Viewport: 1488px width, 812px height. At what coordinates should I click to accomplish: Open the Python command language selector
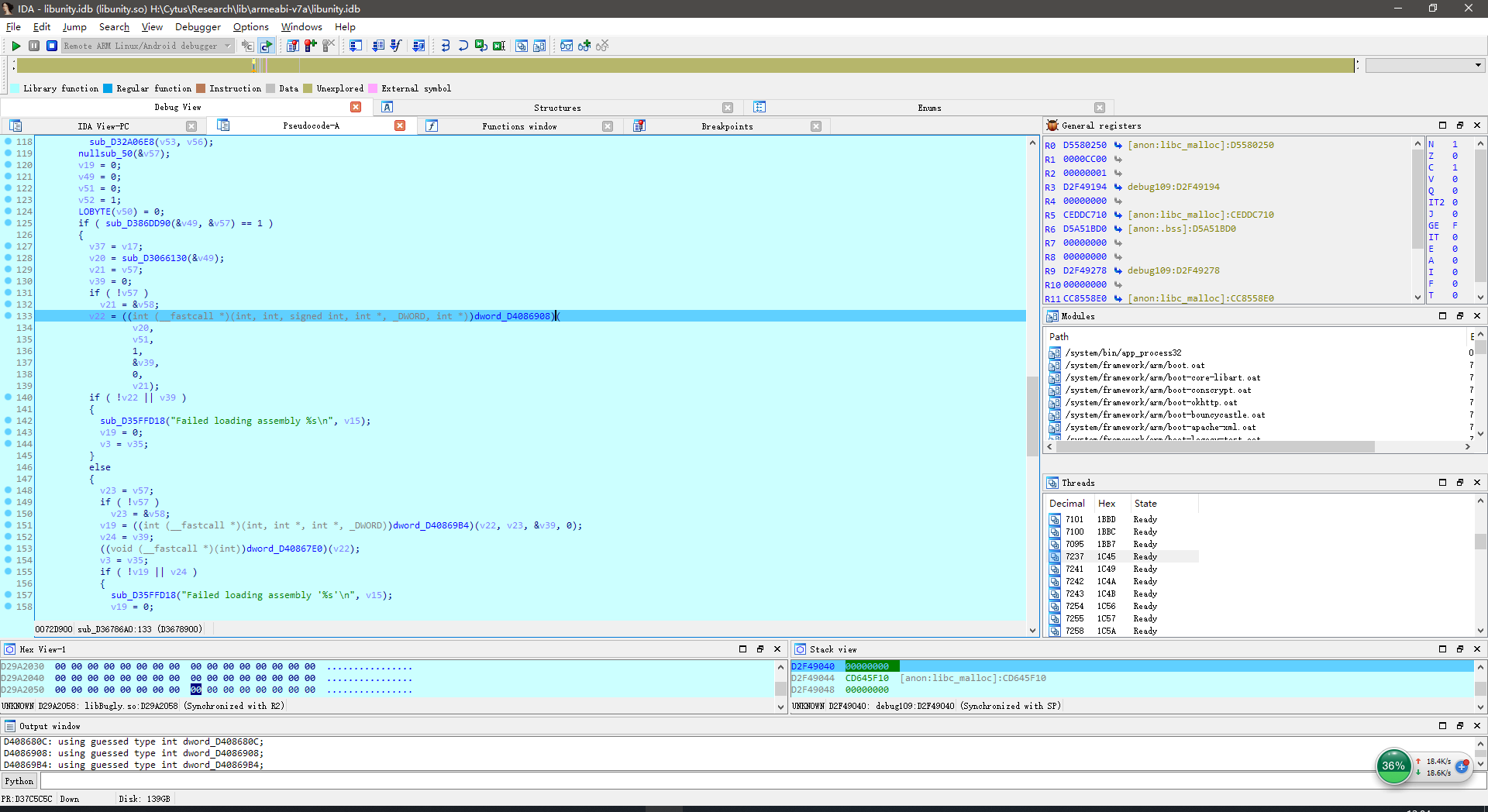19,781
